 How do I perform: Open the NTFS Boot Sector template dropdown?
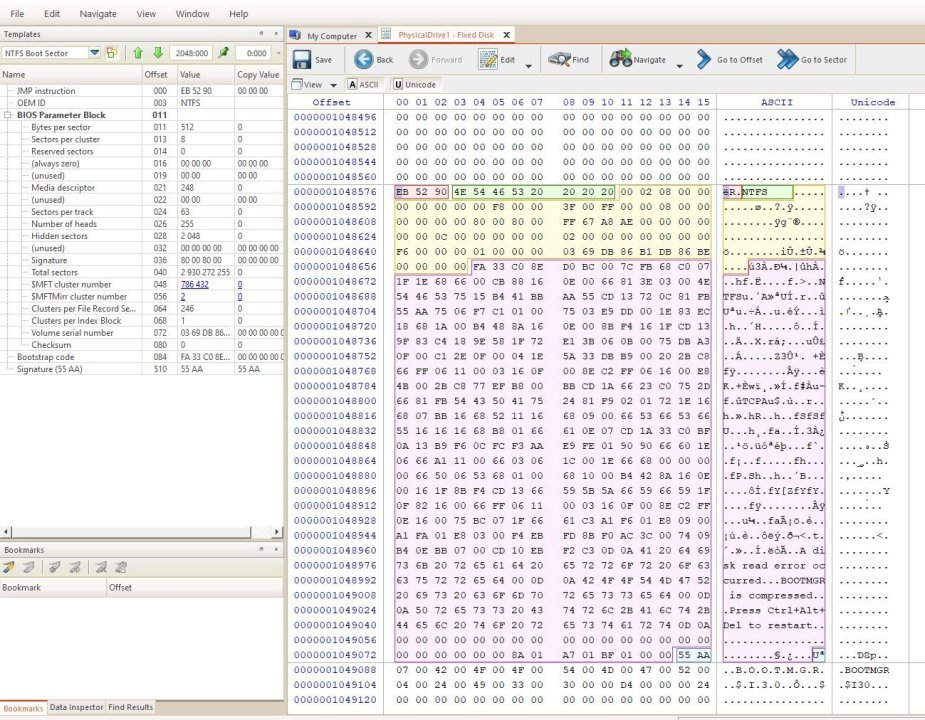point(94,53)
